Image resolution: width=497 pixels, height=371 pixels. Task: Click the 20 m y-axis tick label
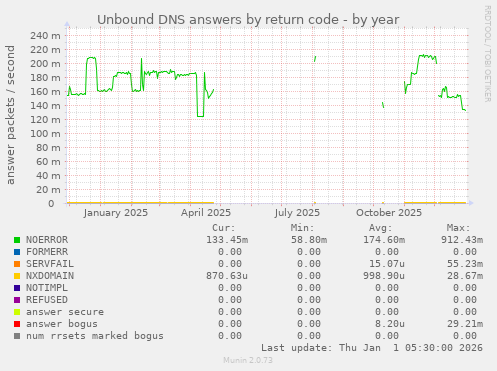click(48, 189)
